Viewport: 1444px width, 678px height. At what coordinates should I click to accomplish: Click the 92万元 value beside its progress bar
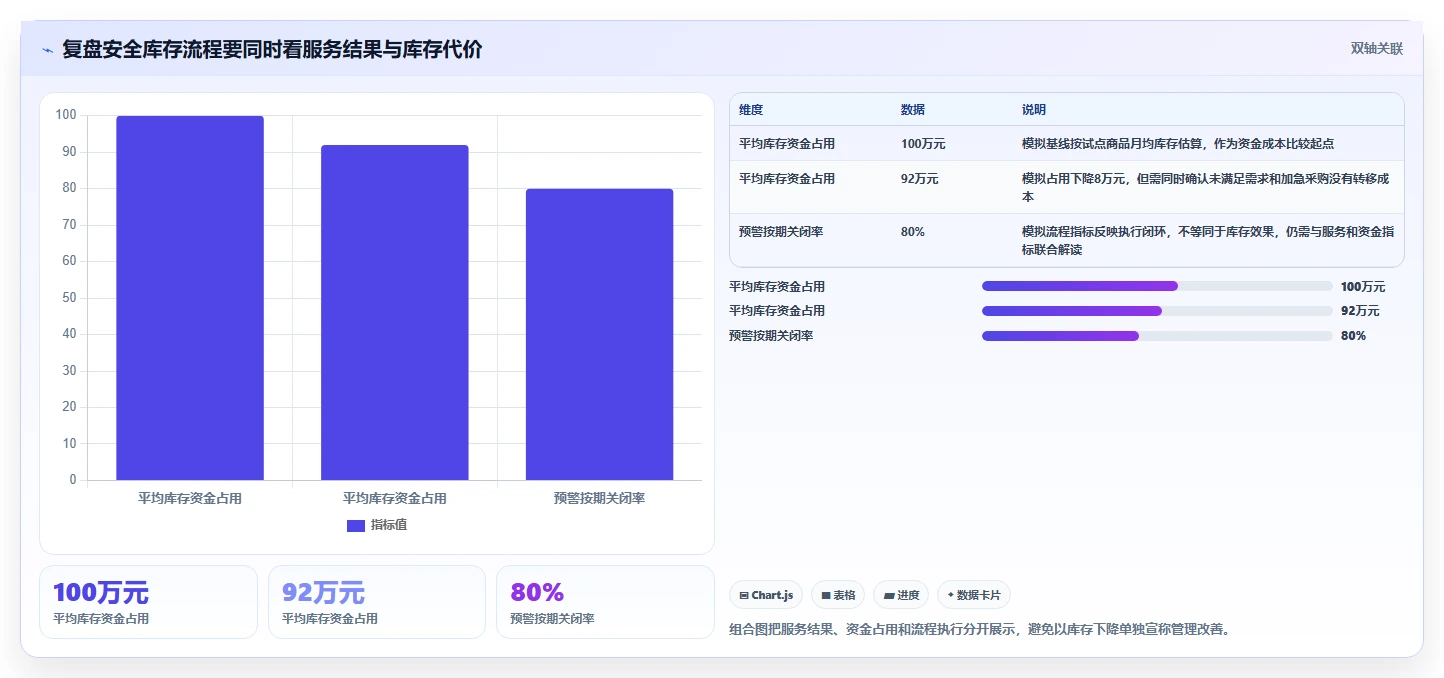coord(1360,311)
